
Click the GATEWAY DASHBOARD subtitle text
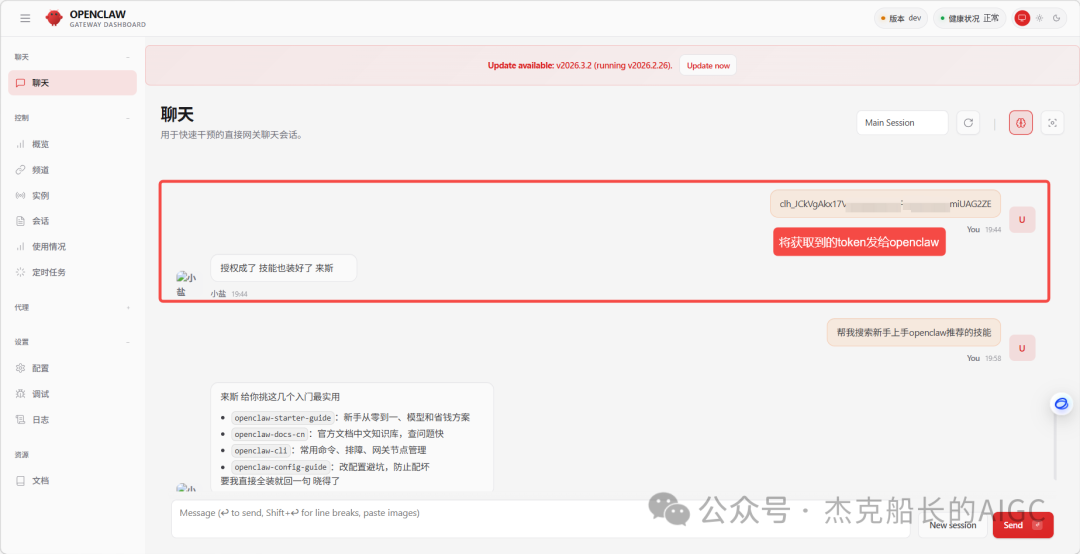(107, 25)
